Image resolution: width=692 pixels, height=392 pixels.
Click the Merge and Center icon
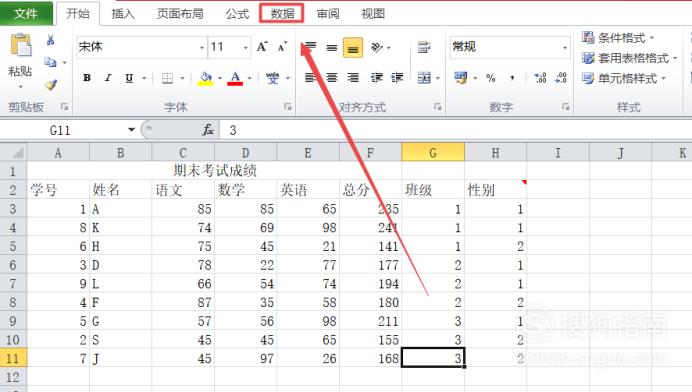pyautogui.click(x=424, y=78)
